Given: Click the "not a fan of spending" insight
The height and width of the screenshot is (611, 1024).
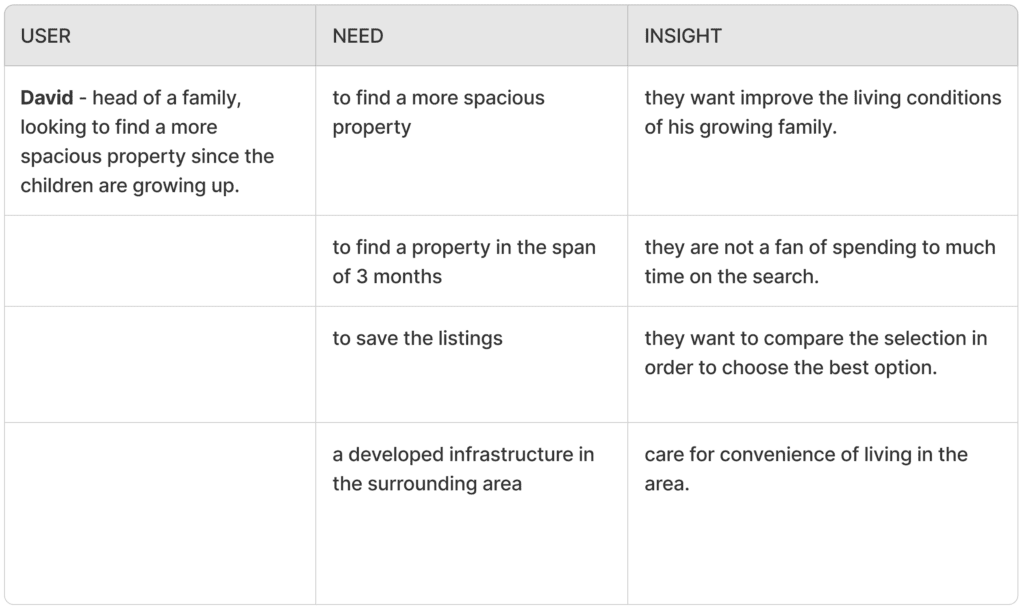Looking at the screenshot, I should point(819,261).
